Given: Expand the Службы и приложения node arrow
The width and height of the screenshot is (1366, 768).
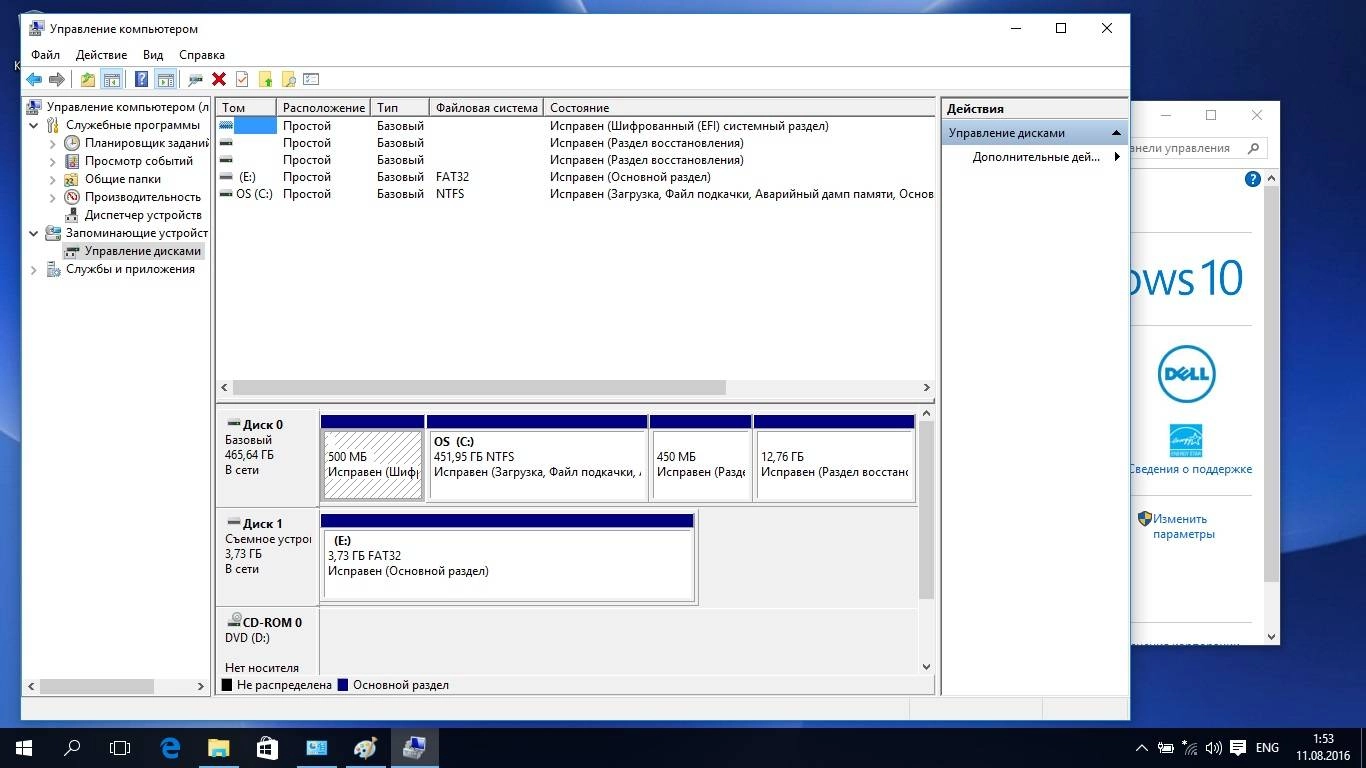Looking at the screenshot, I should [34, 269].
